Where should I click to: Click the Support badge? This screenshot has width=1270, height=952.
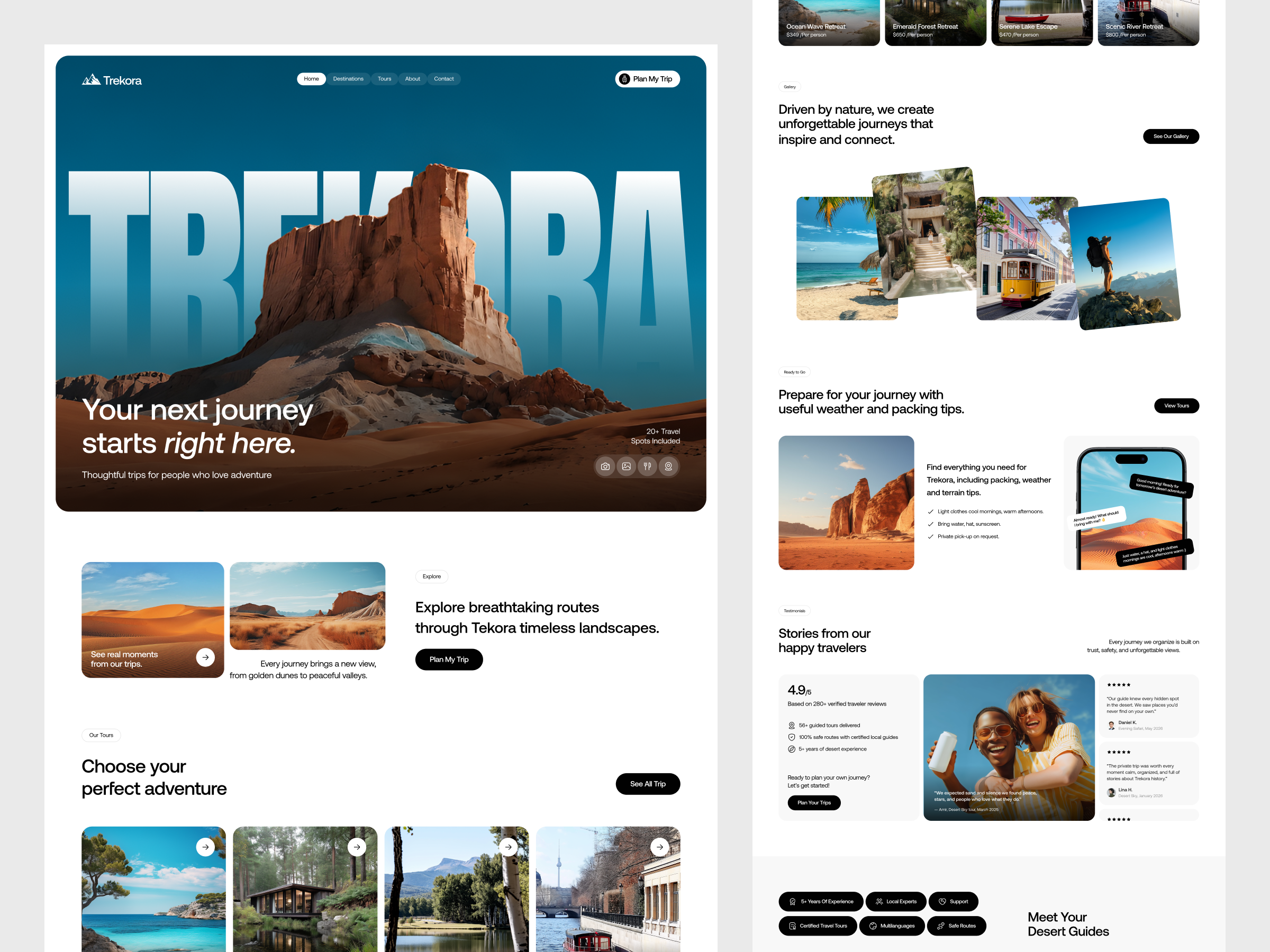click(953, 902)
